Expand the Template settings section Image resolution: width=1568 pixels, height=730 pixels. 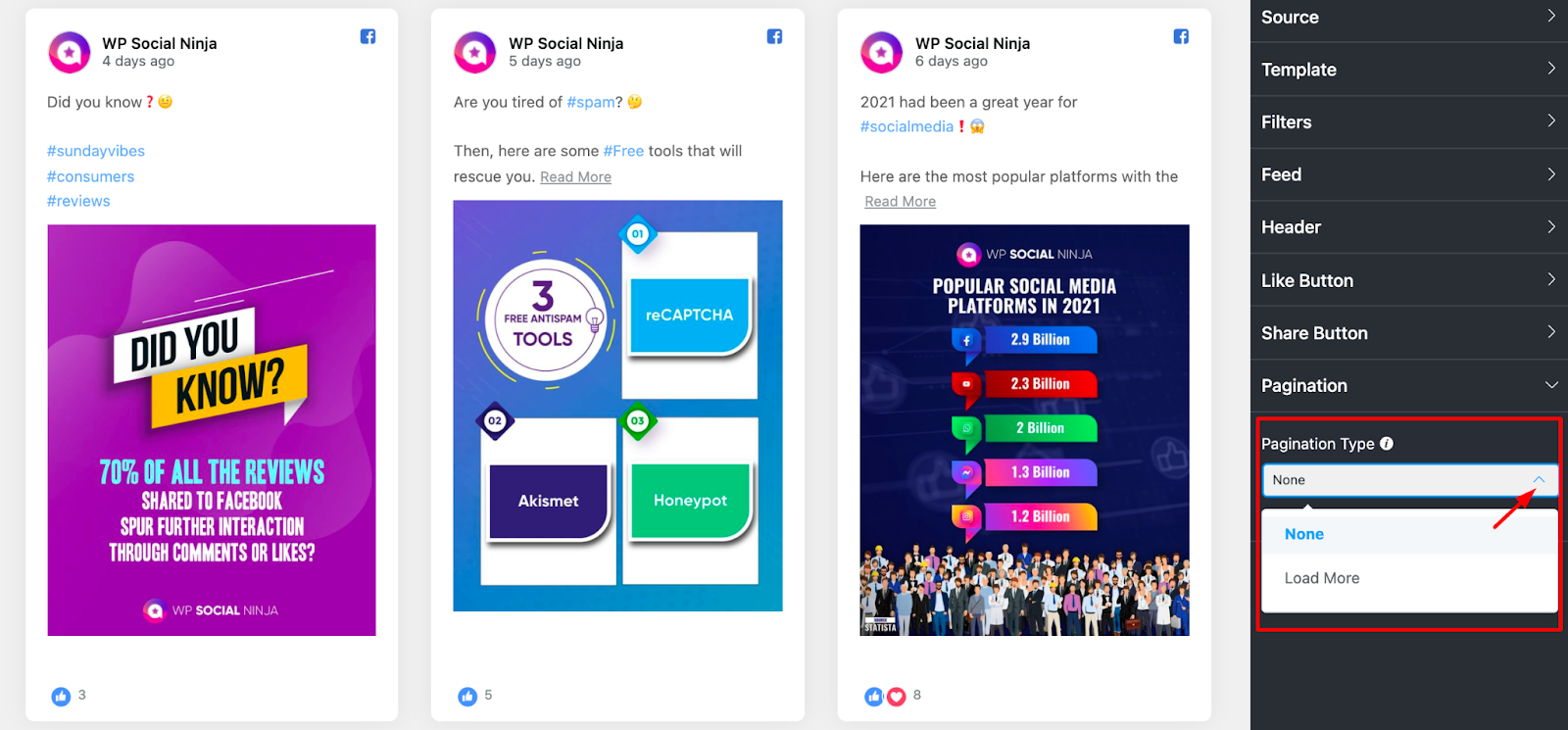1409,70
